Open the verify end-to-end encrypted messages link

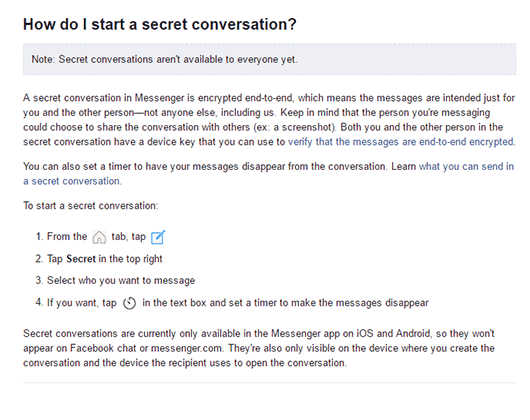point(401,142)
